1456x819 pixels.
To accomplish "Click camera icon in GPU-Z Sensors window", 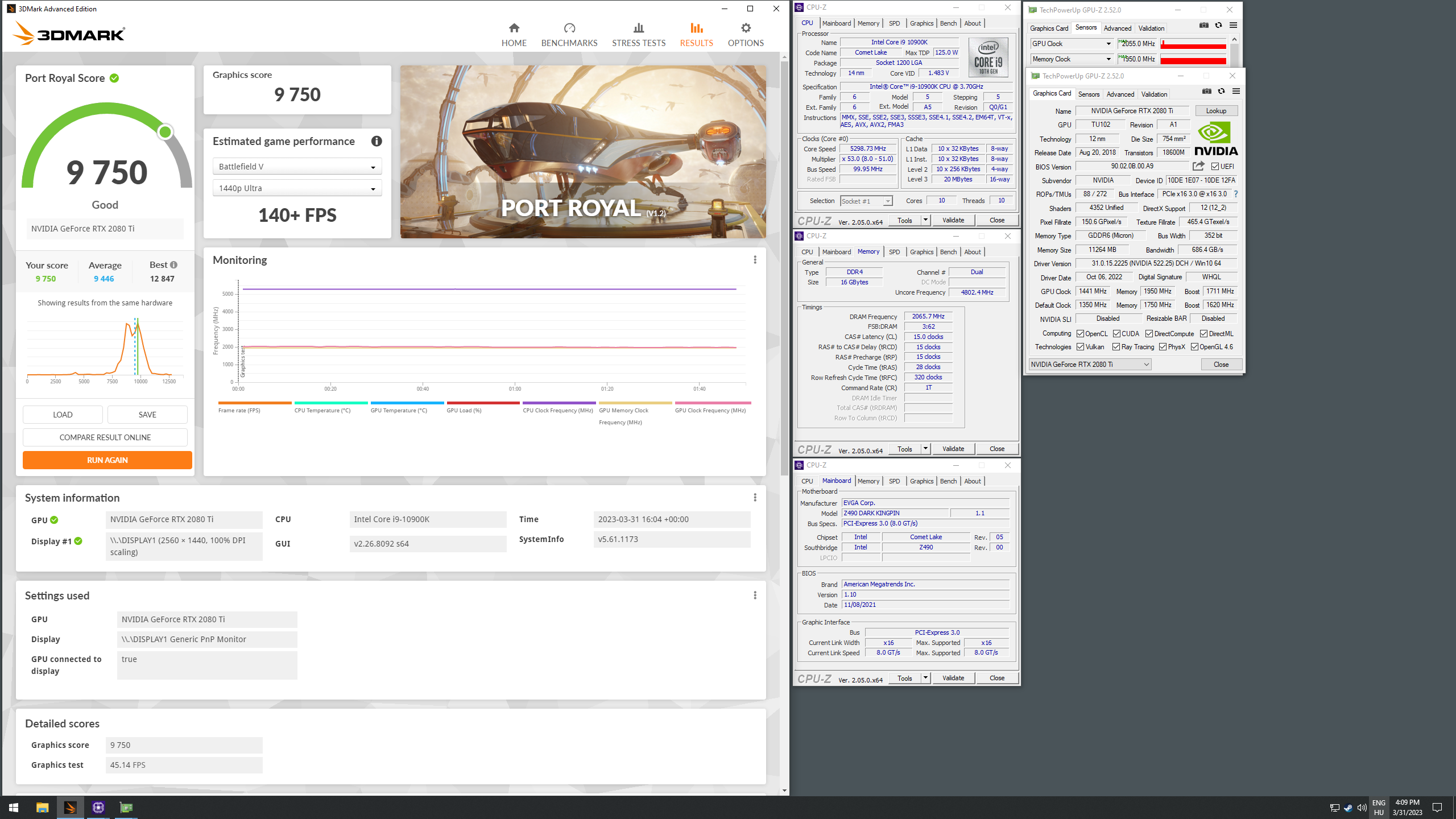I will (x=1204, y=26).
